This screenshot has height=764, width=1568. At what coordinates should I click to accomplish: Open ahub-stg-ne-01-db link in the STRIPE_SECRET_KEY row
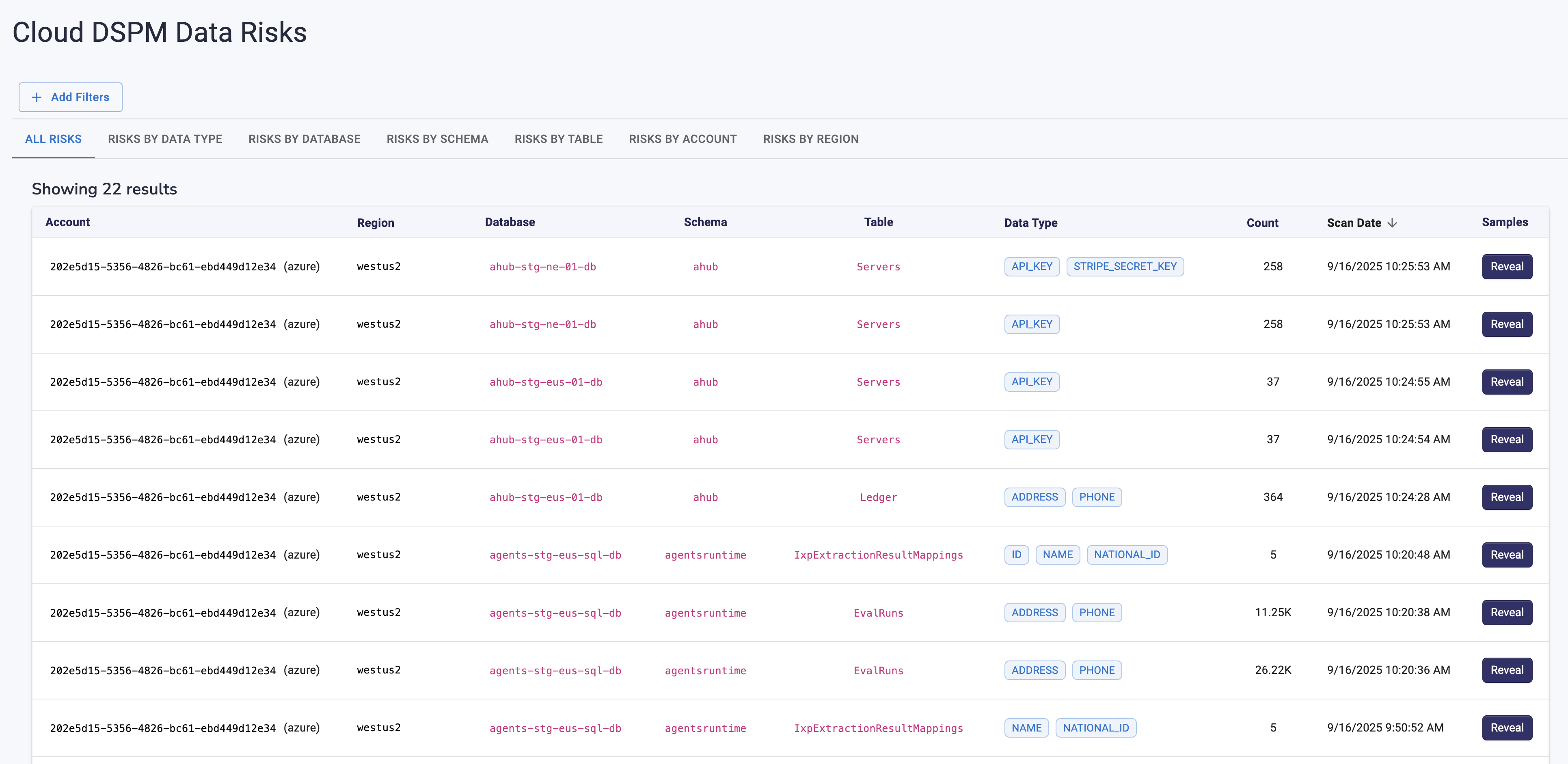pyautogui.click(x=542, y=267)
